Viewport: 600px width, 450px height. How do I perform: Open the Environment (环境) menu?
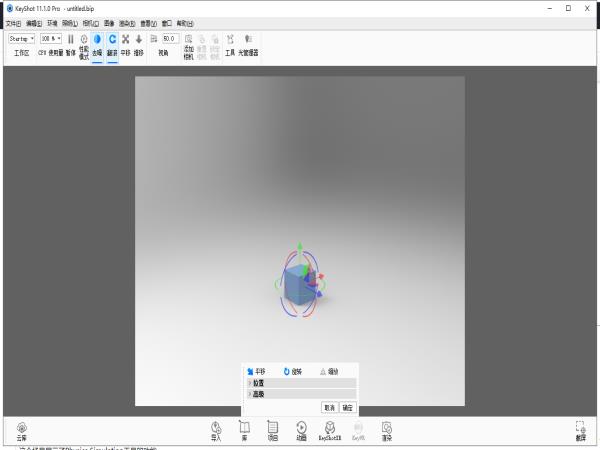(x=52, y=23)
